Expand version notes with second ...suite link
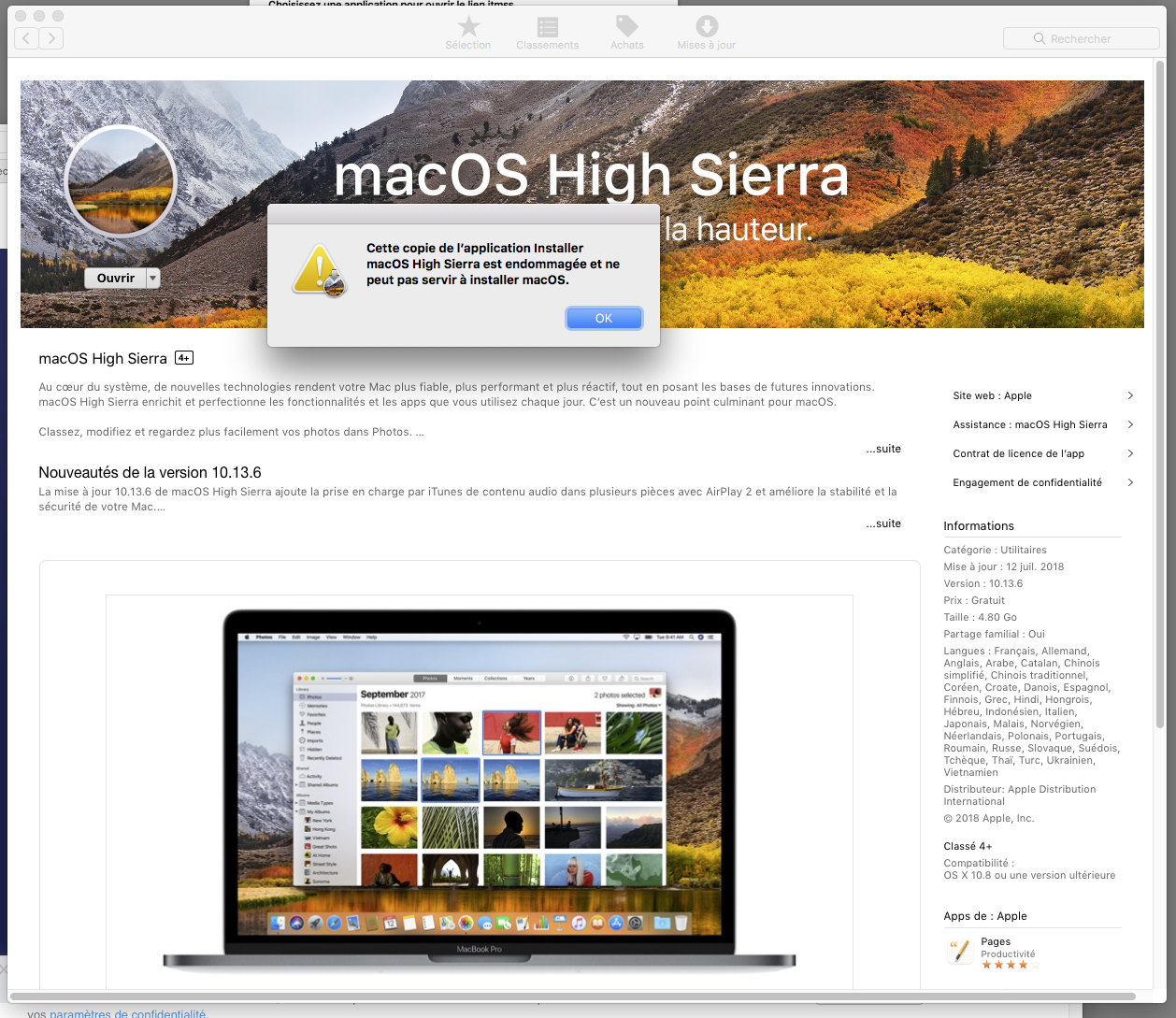 [x=883, y=523]
